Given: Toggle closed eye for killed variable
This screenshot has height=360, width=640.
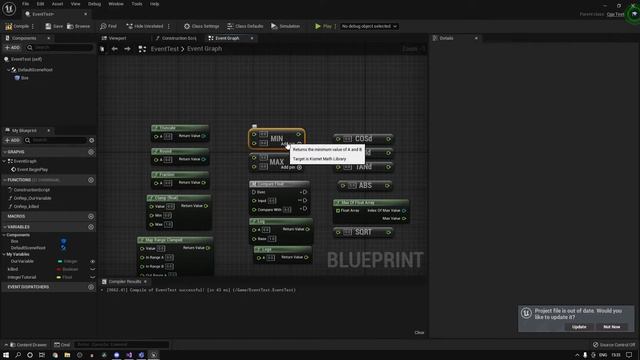Looking at the screenshot, I should 93,269.
